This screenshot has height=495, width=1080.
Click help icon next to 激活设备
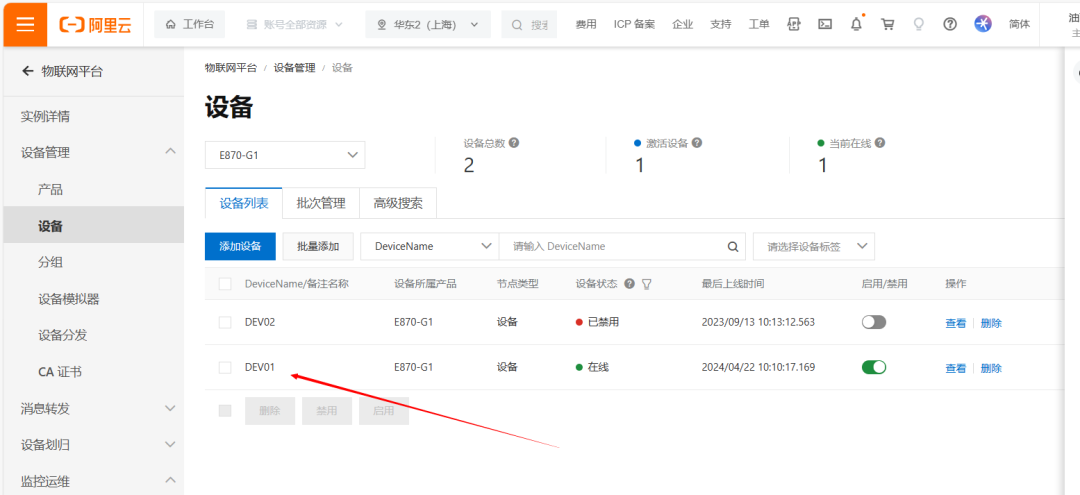coord(696,143)
